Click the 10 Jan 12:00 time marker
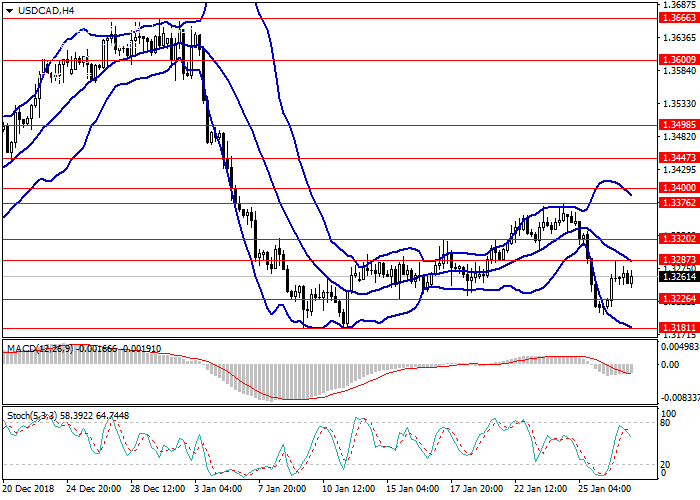Viewport: 700px width, 500px height. point(347,489)
